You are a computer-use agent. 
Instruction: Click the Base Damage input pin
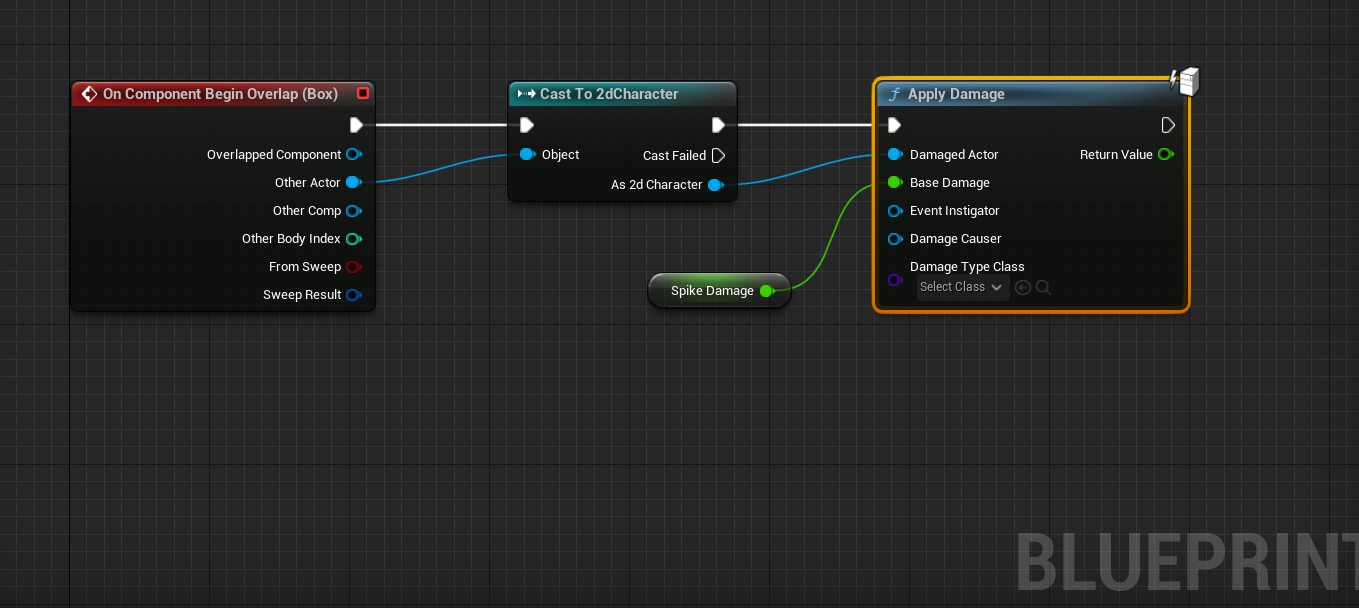point(895,183)
